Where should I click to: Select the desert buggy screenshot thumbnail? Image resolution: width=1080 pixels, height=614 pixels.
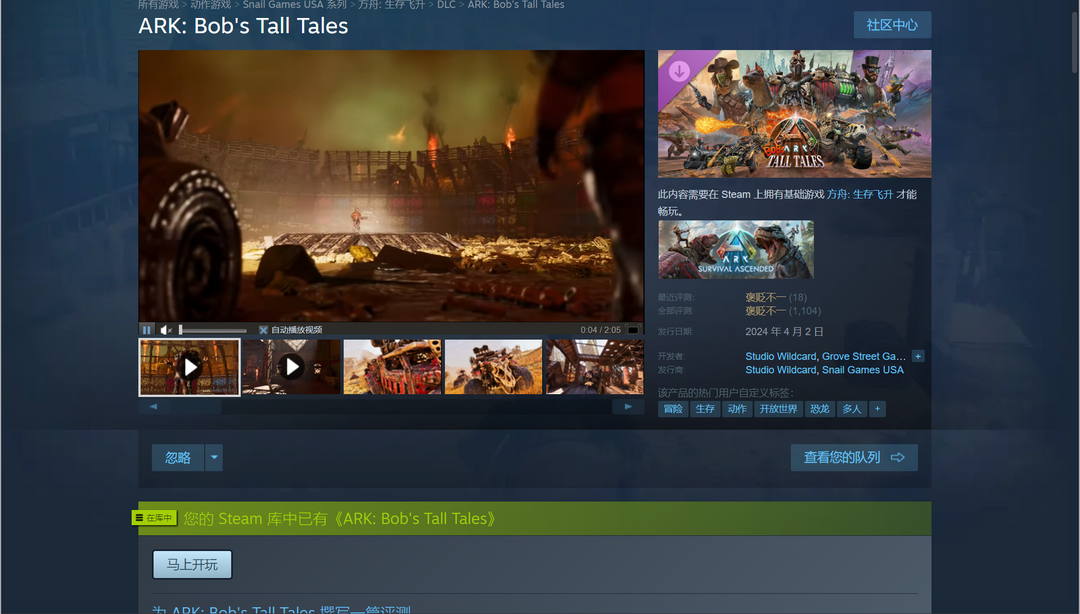[x=493, y=367]
